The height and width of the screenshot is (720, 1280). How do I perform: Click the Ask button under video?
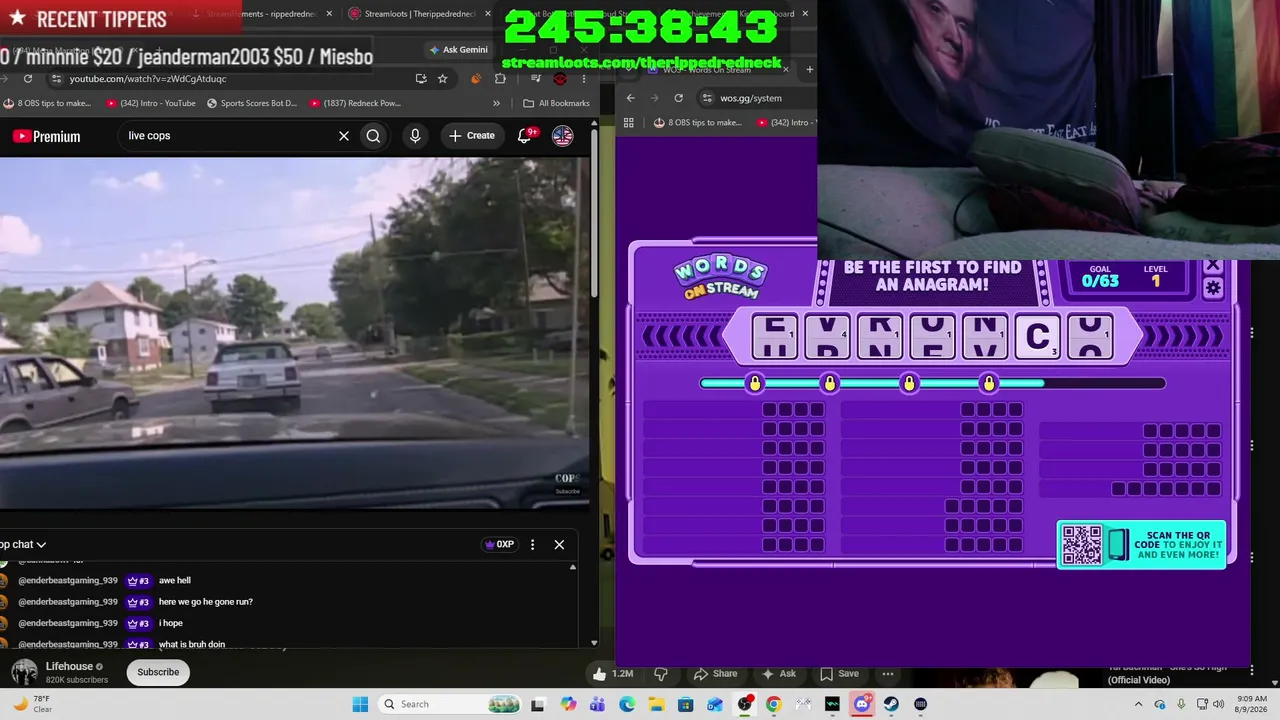(778, 674)
